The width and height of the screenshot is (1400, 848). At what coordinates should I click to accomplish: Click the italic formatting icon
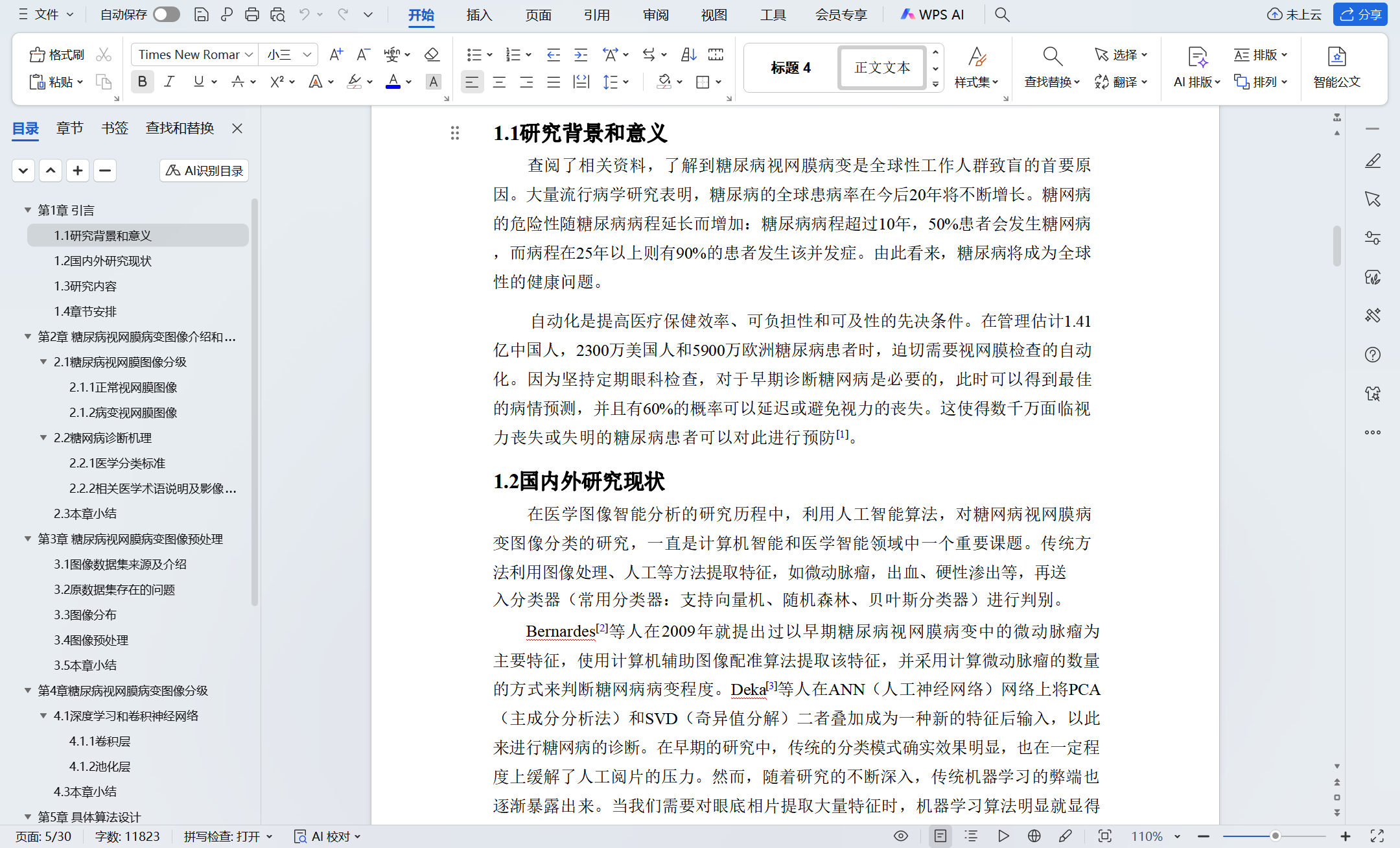click(x=169, y=82)
